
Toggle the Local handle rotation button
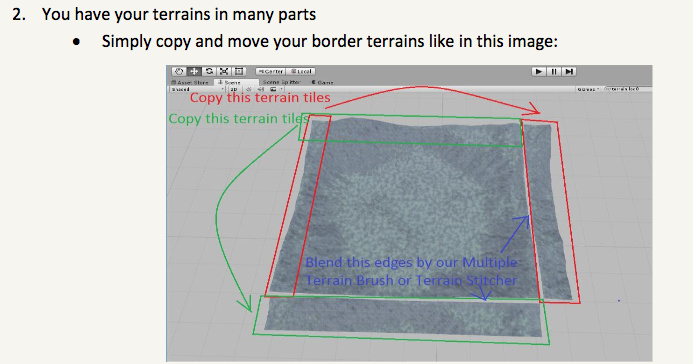coord(301,72)
